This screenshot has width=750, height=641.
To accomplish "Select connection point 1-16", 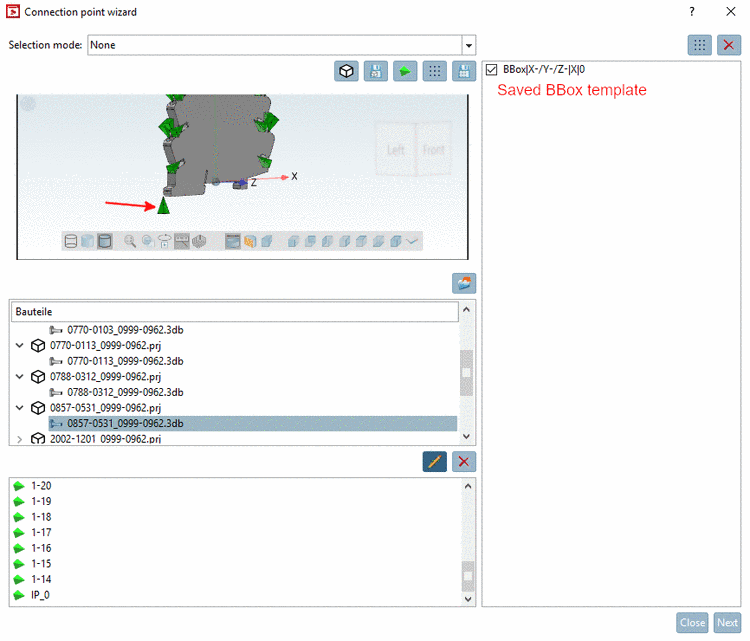I will tap(41, 548).
